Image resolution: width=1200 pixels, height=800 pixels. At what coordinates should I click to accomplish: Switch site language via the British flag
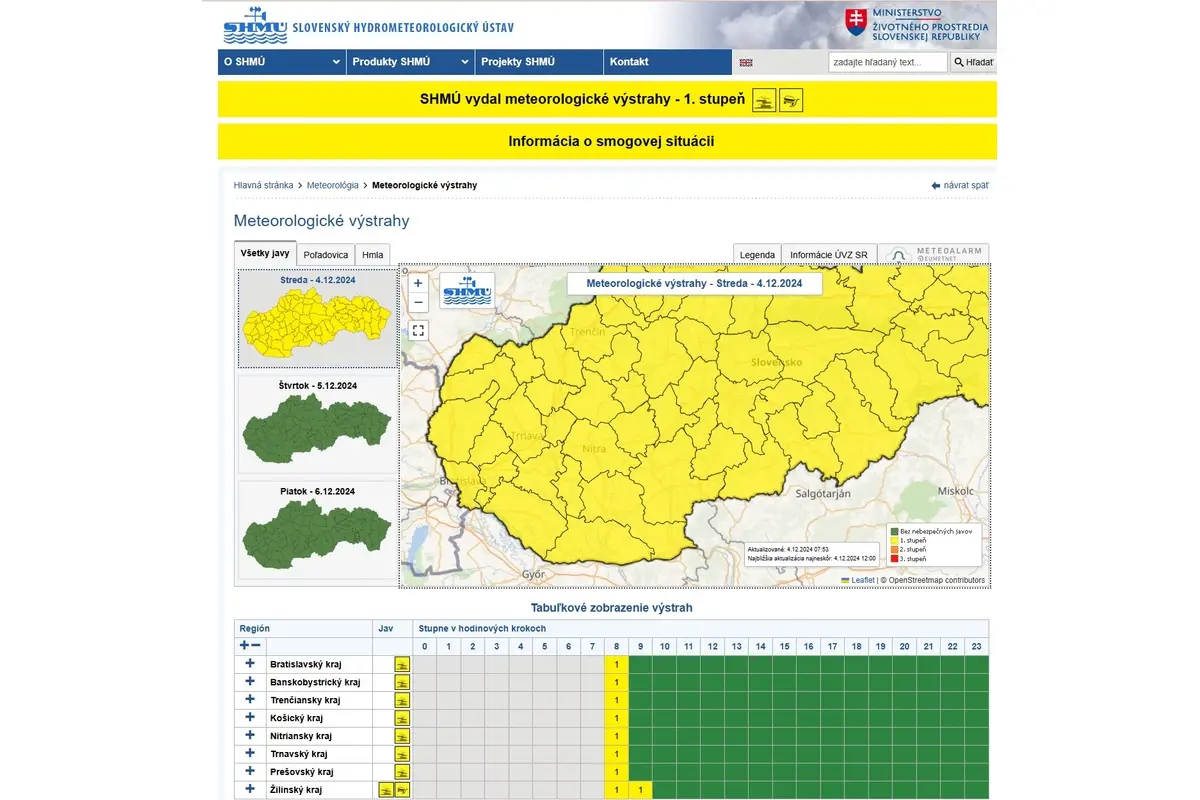pyautogui.click(x=746, y=62)
